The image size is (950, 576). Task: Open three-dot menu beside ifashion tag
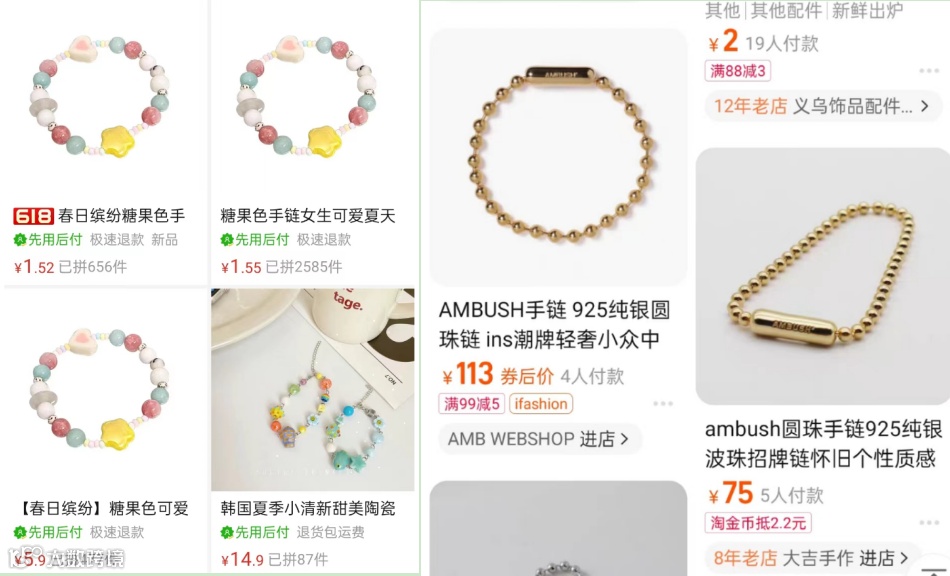point(663,403)
